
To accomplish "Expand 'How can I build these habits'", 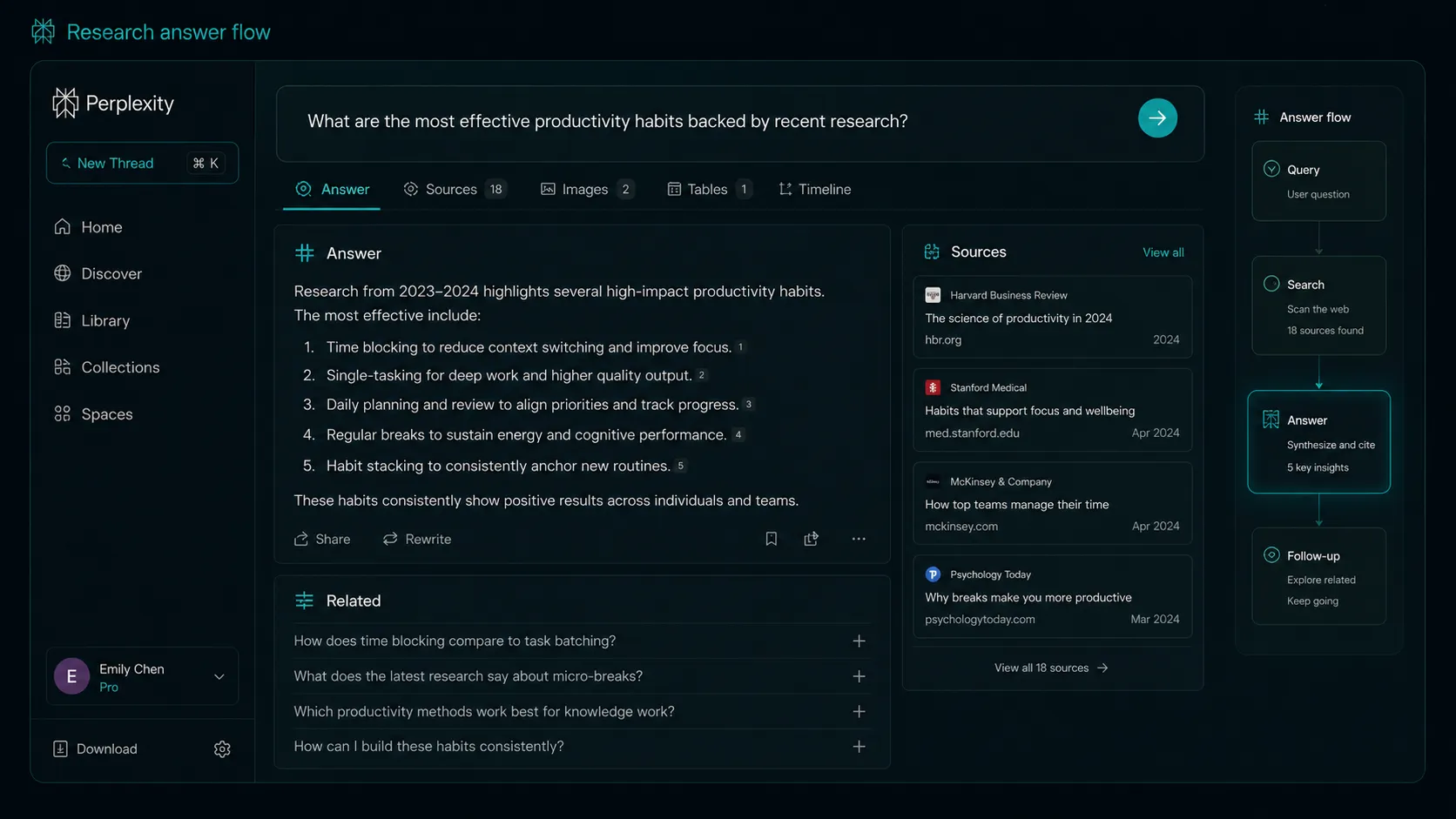I will [x=859, y=747].
